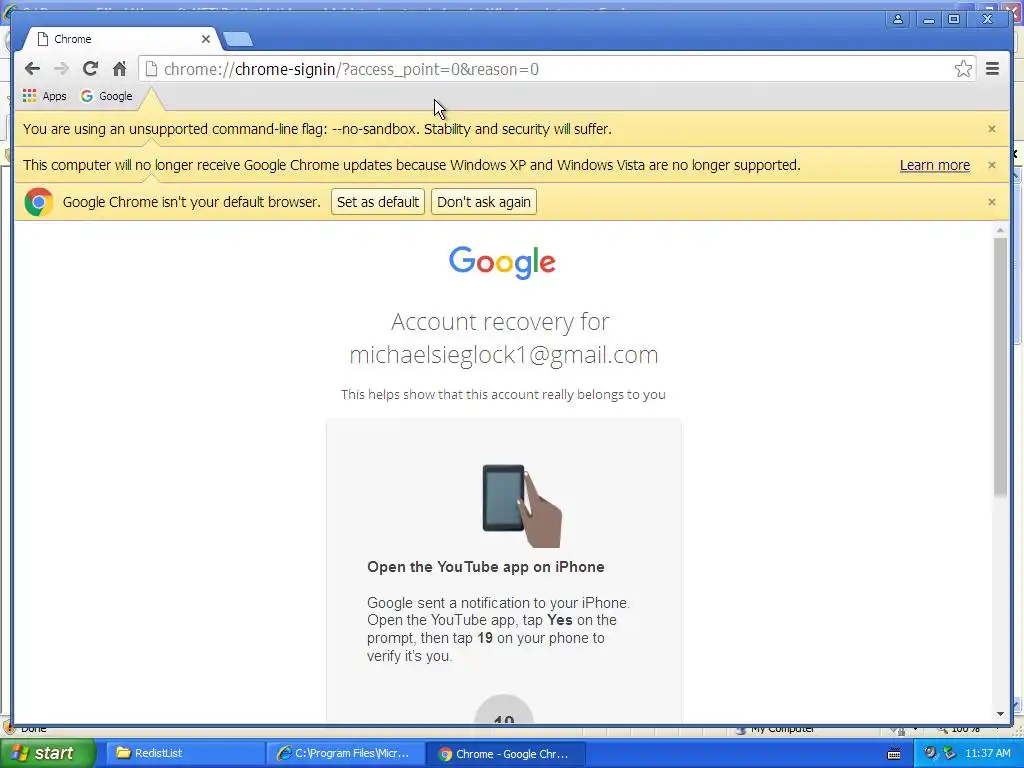Click the Chrome forward arrow
This screenshot has width=1024, height=768.
(x=61, y=69)
